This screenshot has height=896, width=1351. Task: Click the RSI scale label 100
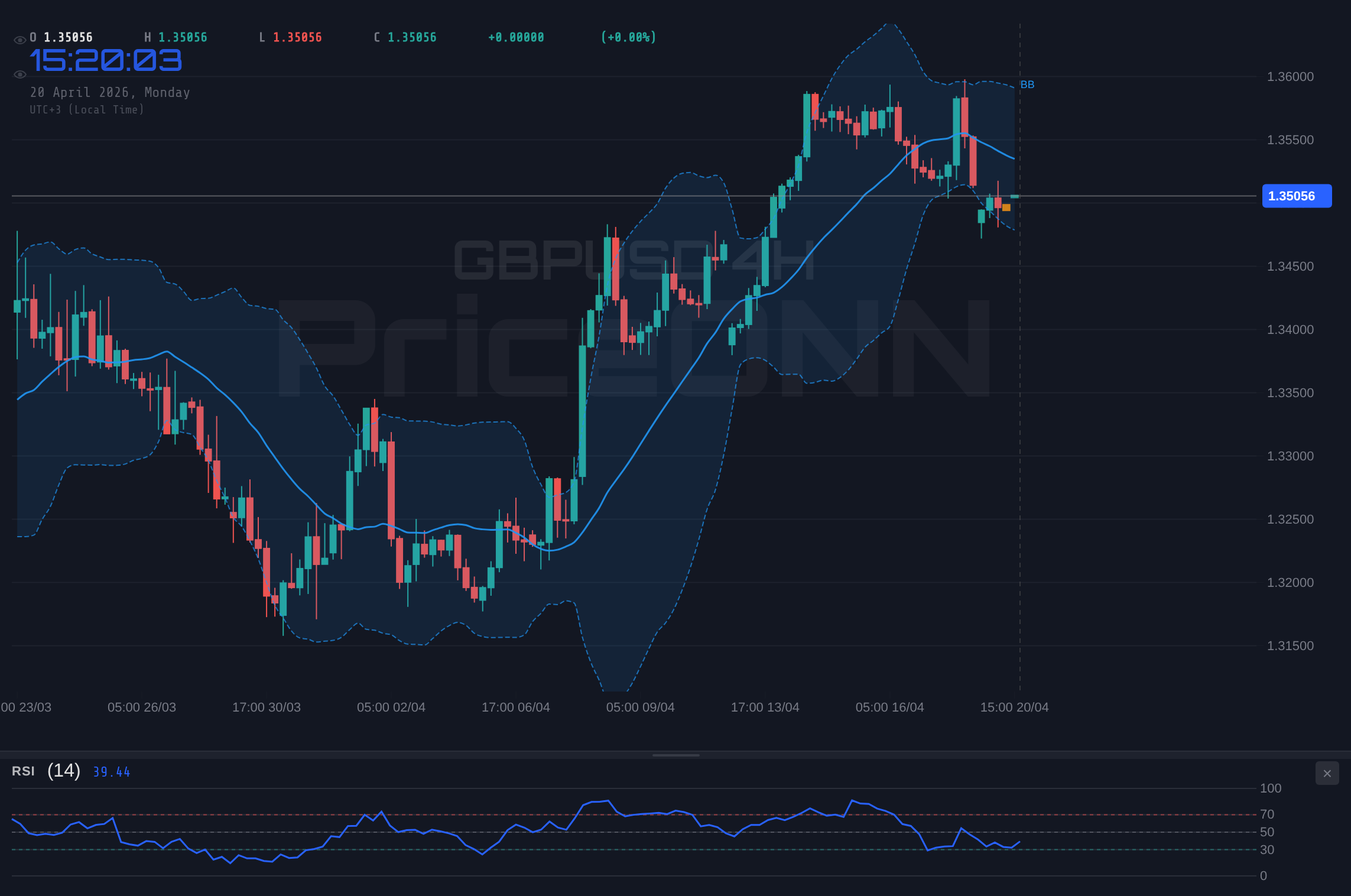1271,788
